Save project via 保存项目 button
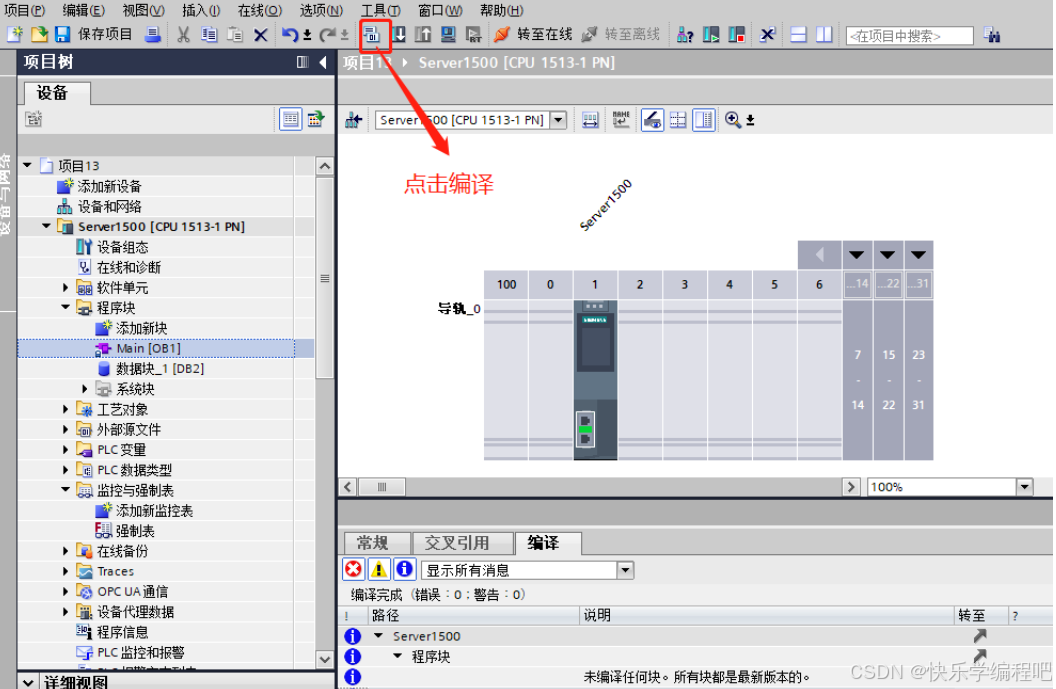The height and width of the screenshot is (689, 1056). [x=94, y=34]
